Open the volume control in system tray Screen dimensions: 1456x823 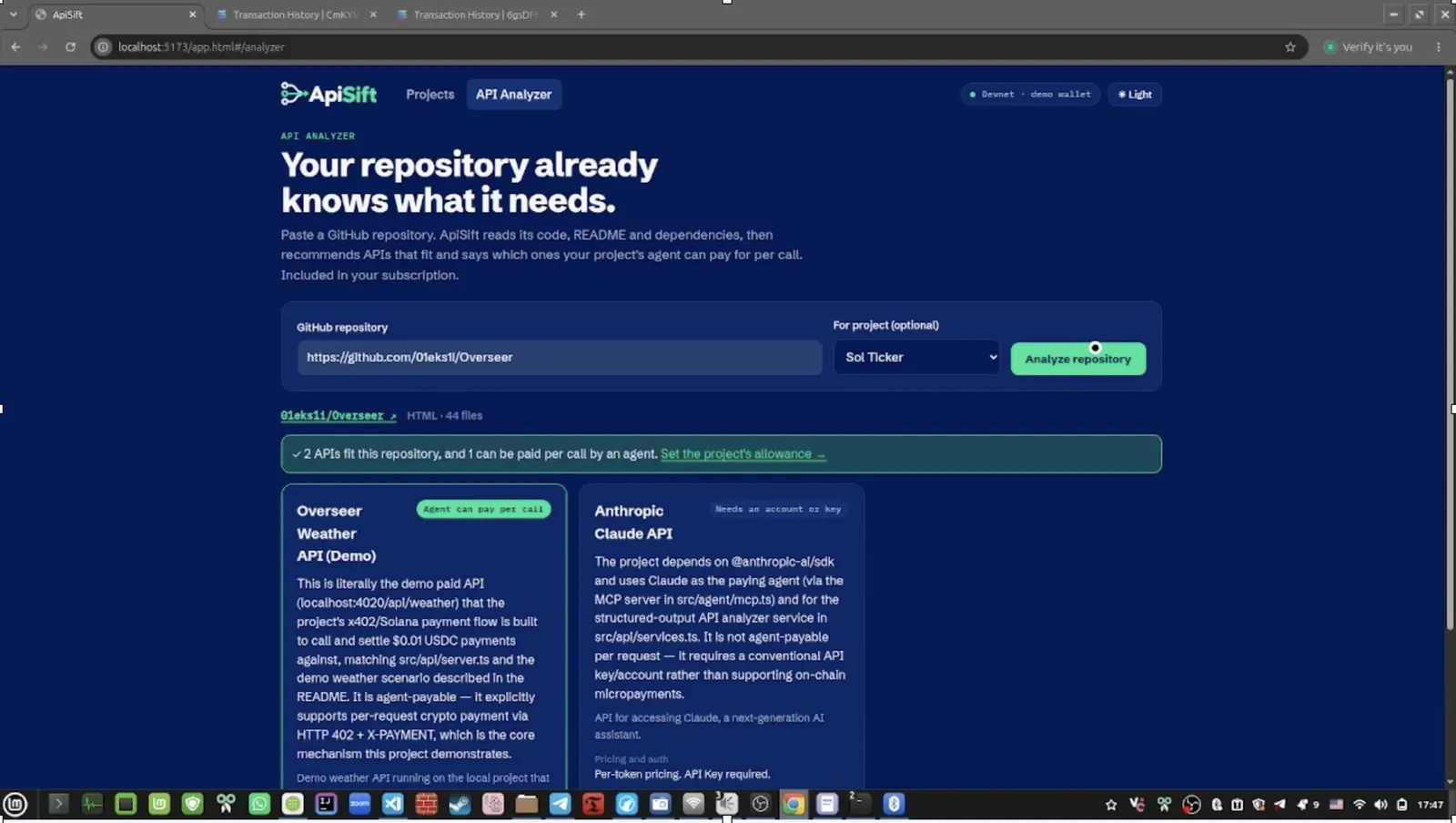click(1380, 805)
